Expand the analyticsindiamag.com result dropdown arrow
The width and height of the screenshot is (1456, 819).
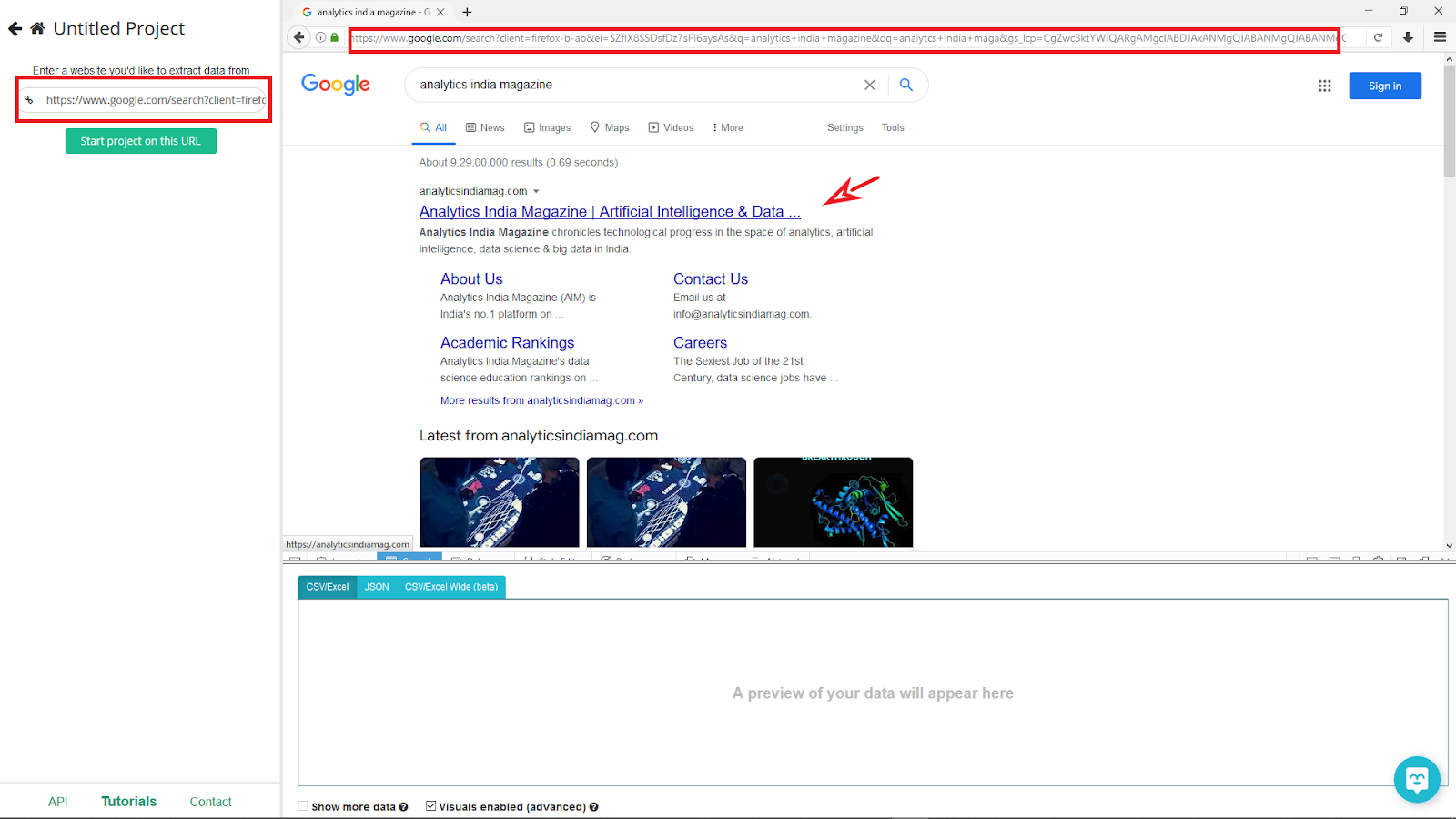536,191
